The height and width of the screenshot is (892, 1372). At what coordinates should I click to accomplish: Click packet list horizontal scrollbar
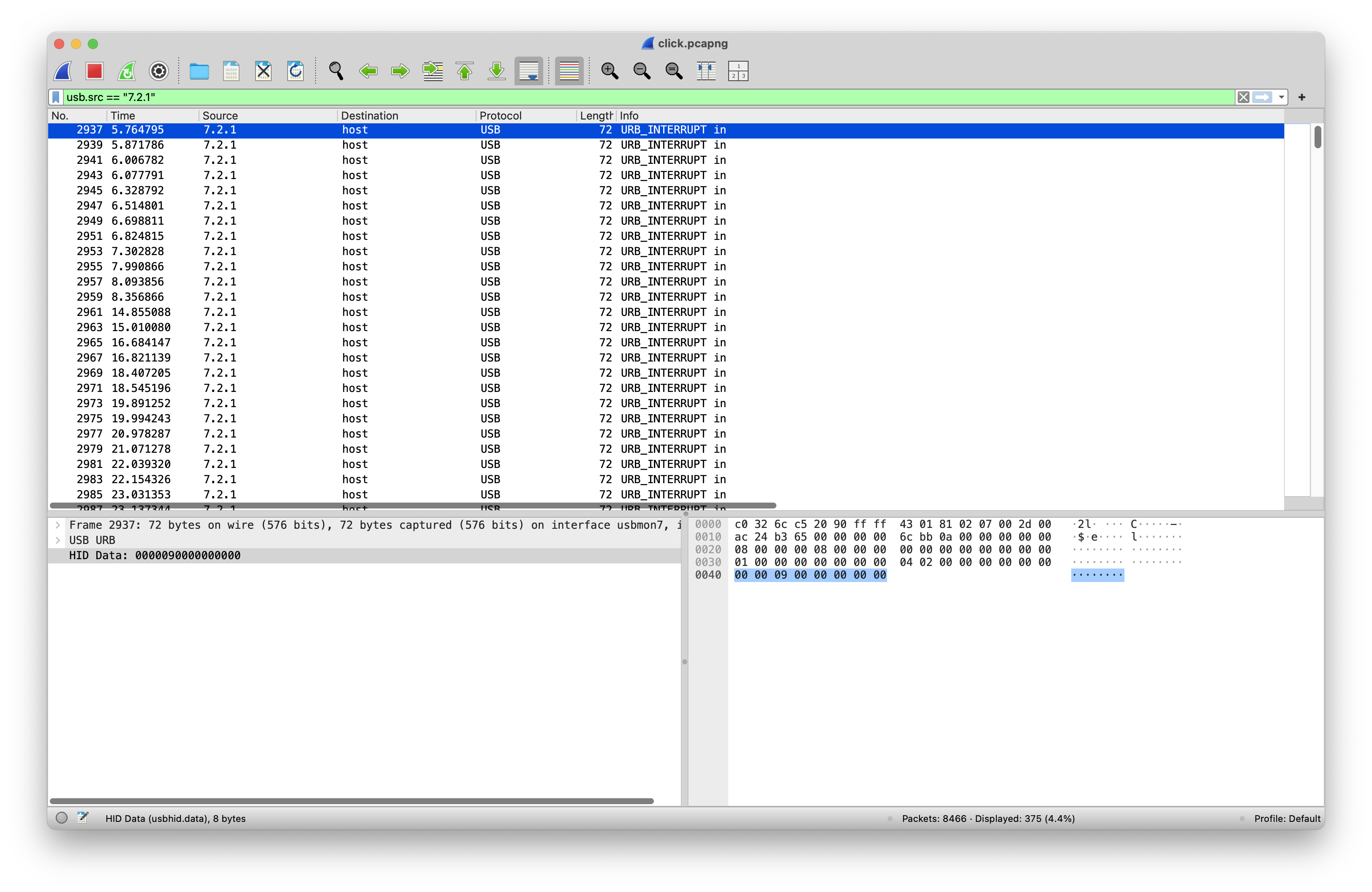pyautogui.click(x=413, y=506)
